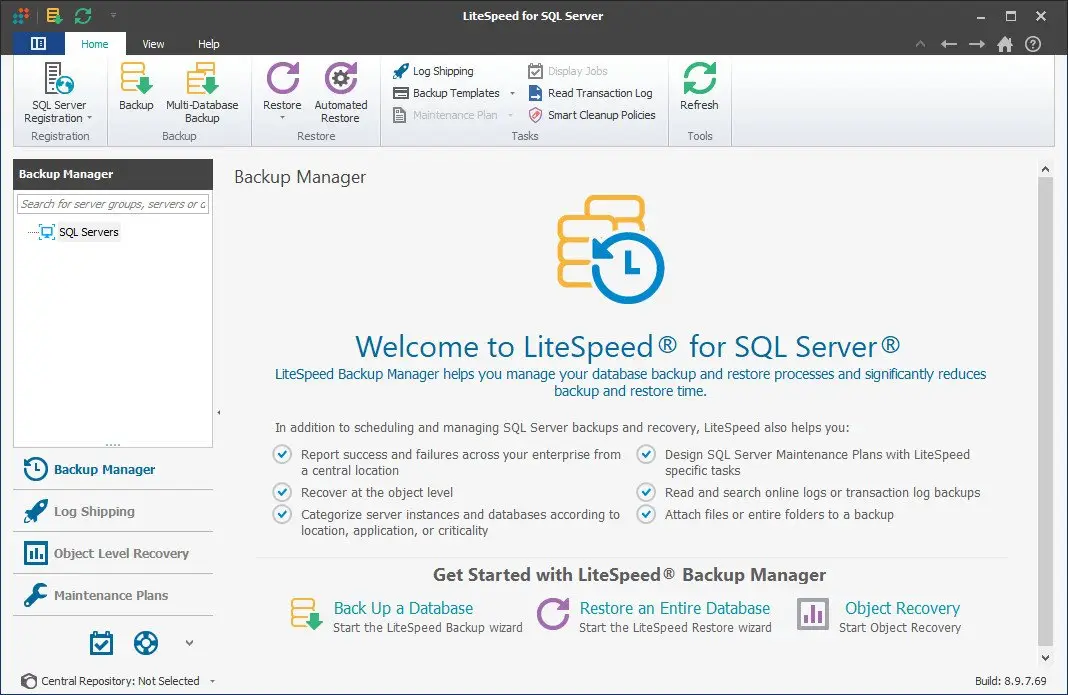Click the Back Up a Database icon
Image resolution: width=1068 pixels, height=695 pixels.
[x=306, y=614]
